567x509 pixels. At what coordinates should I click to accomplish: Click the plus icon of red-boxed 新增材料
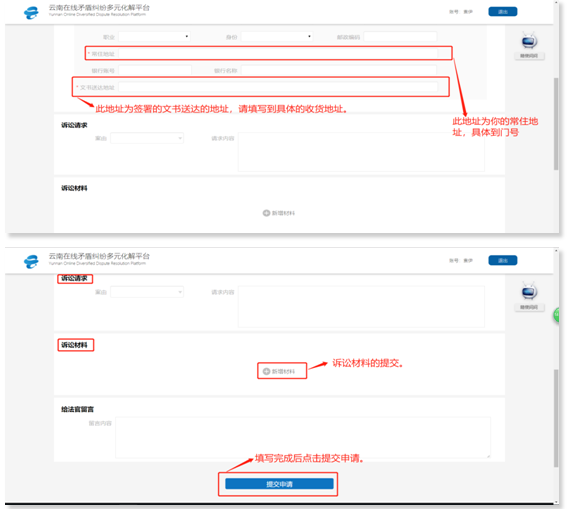click(266, 371)
